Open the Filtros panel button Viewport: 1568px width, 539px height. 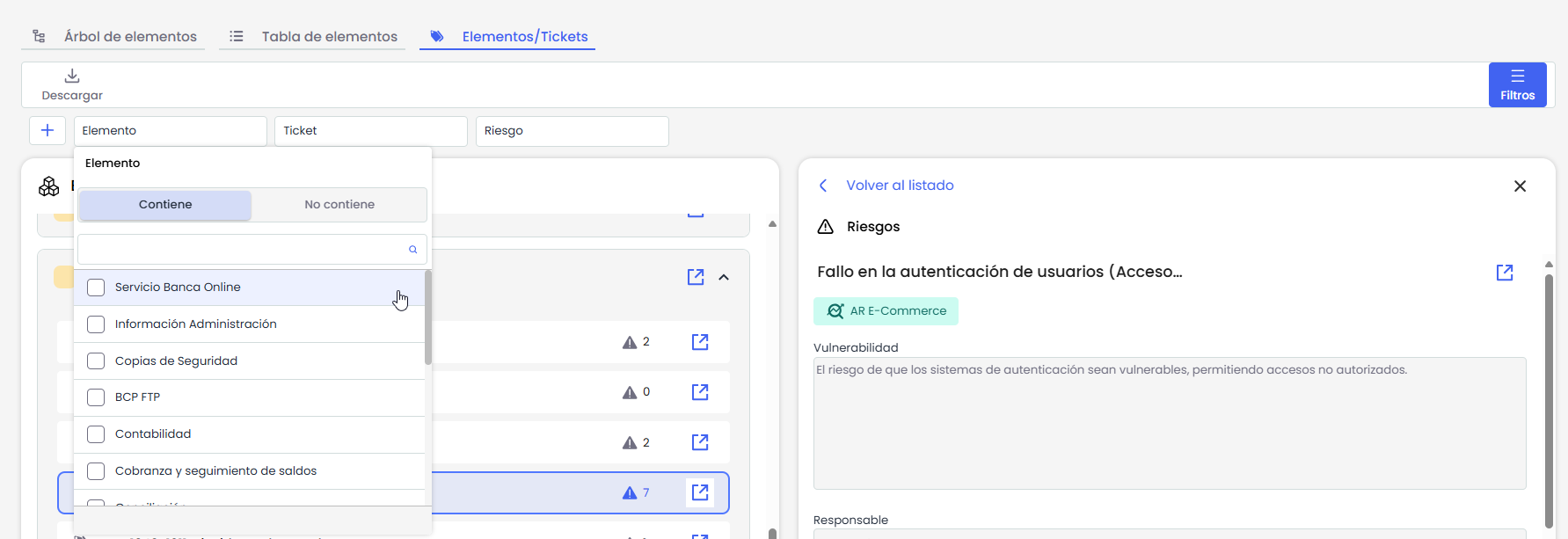click(x=1517, y=85)
